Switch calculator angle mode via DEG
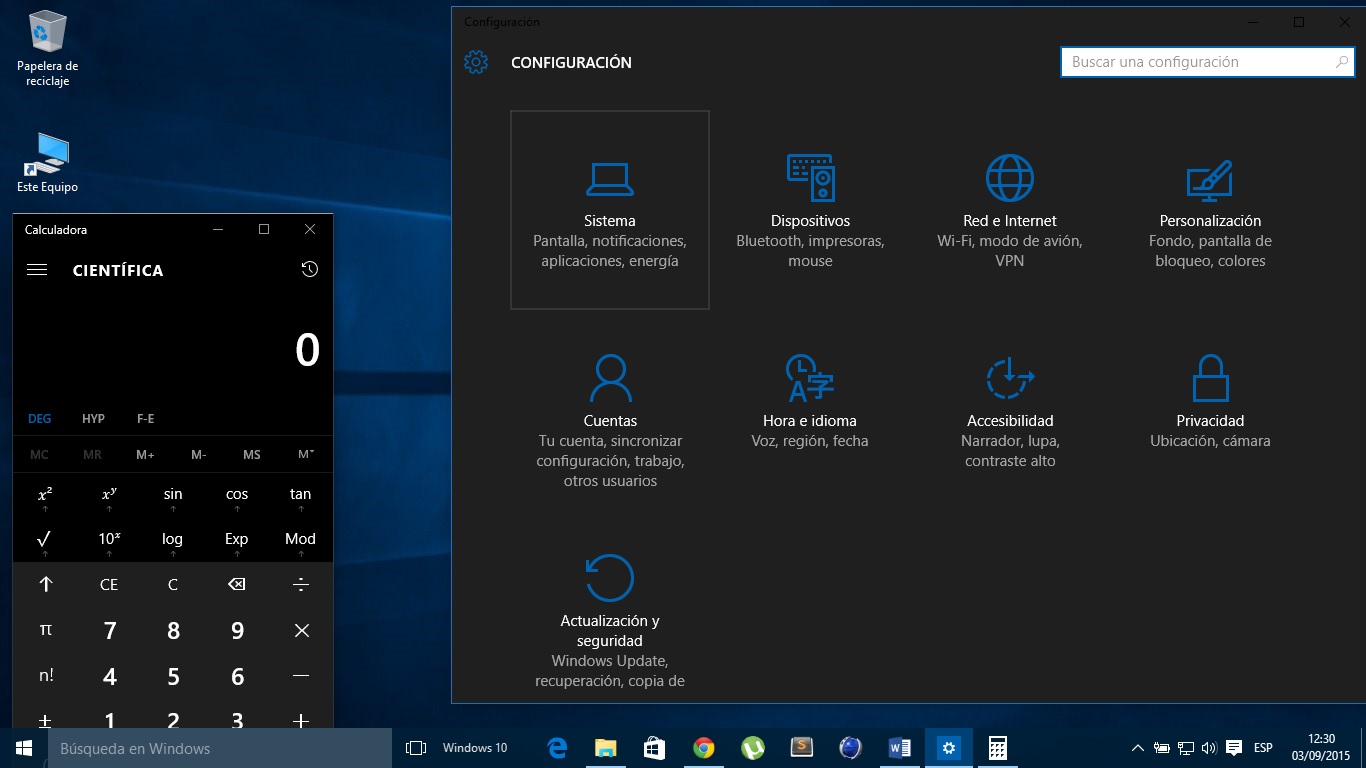This screenshot has height=768, width=1366. point(39,418)
